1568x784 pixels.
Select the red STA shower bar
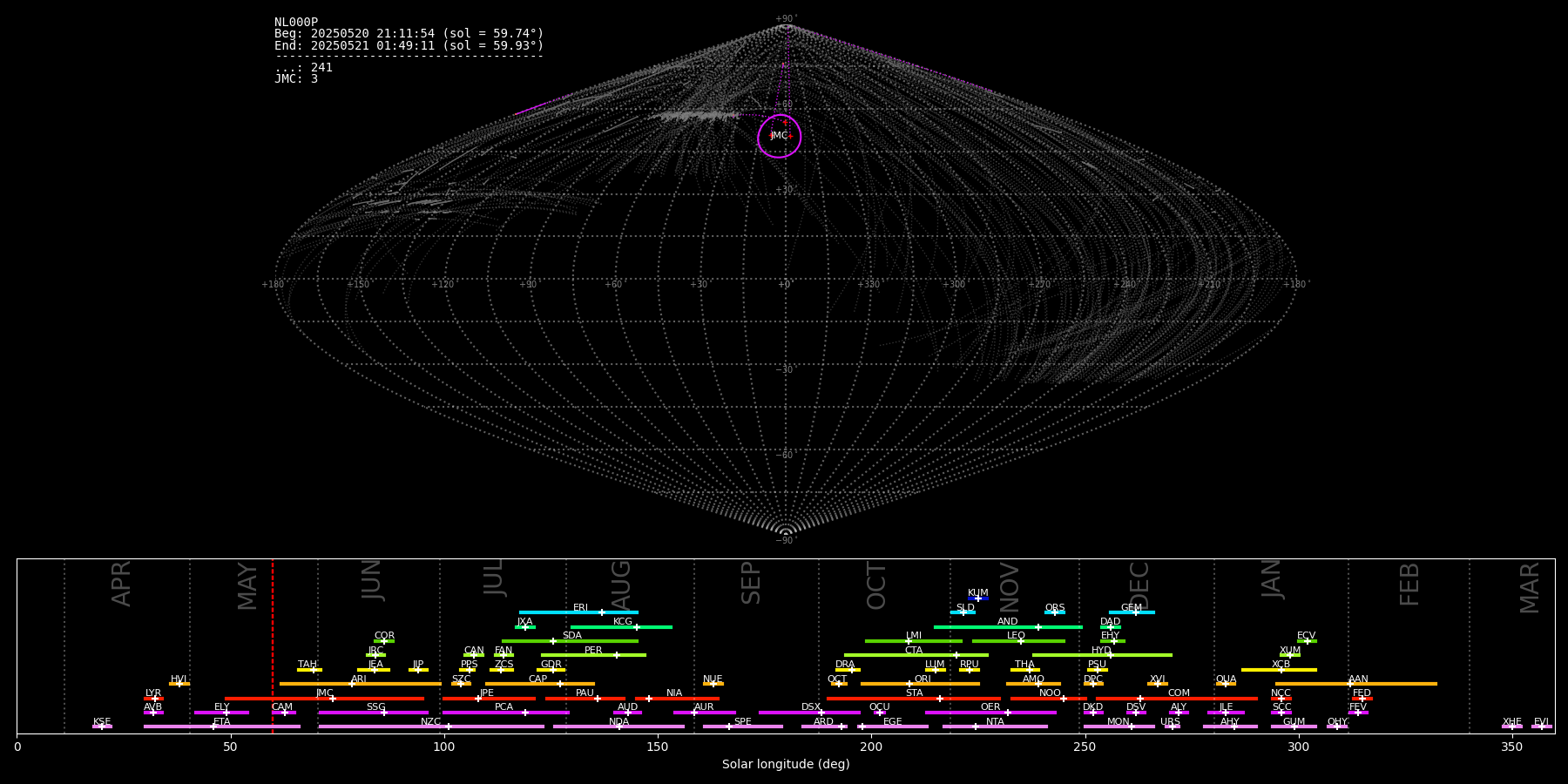click(914, 699)
